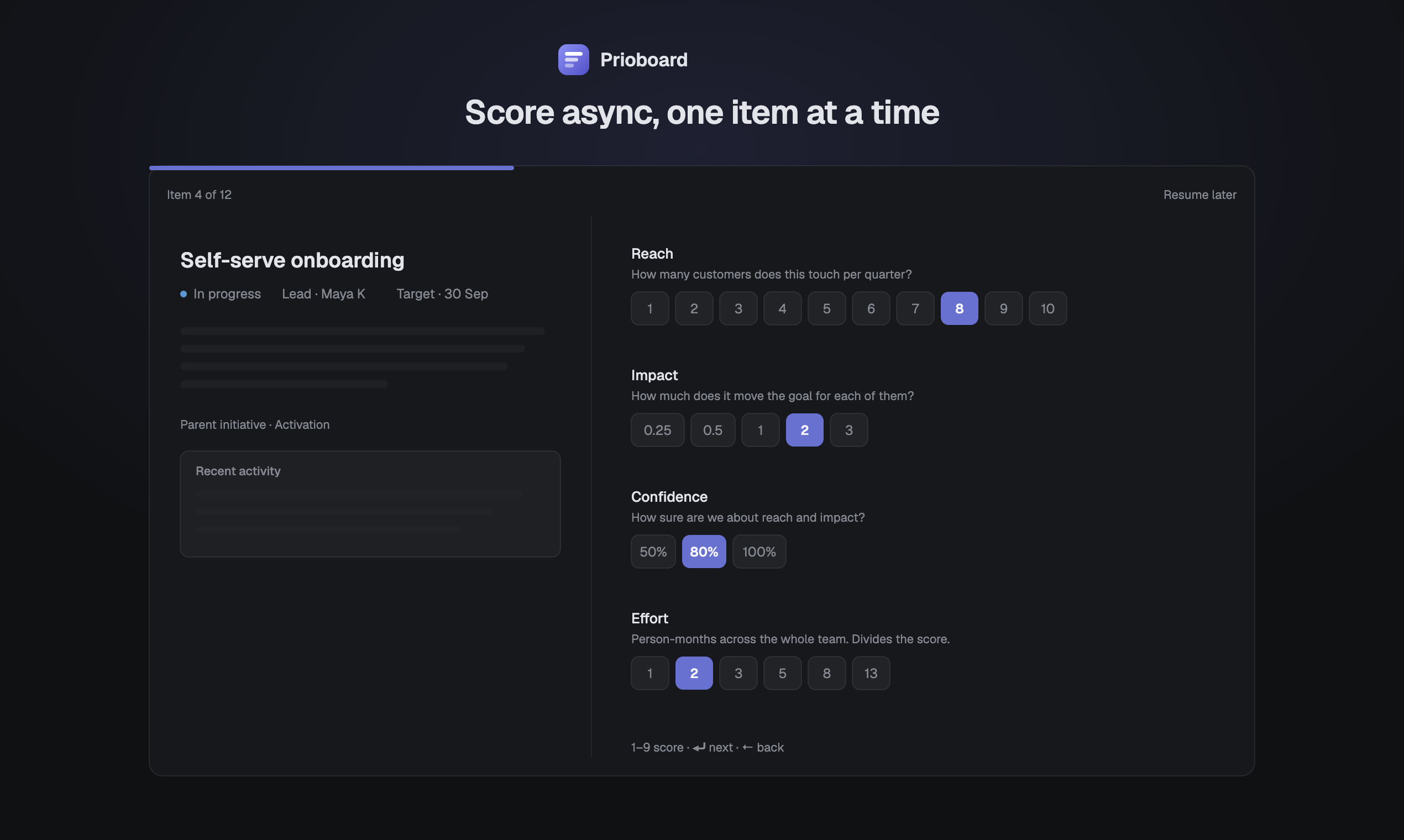Click the Self-serve onboarding title
Viewport: 1404px width, 840px height.
coord(292,260)
